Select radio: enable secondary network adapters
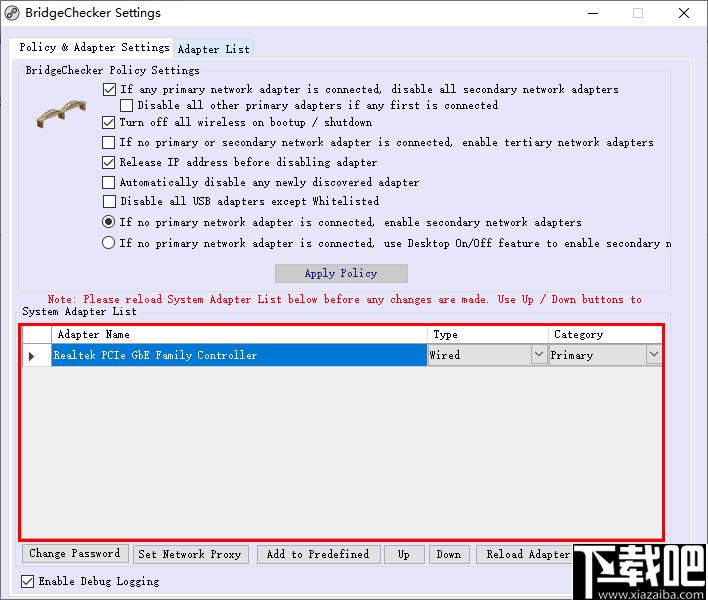Screen dimensions: 708x600 pyautogui.click(x=108, y=222)
